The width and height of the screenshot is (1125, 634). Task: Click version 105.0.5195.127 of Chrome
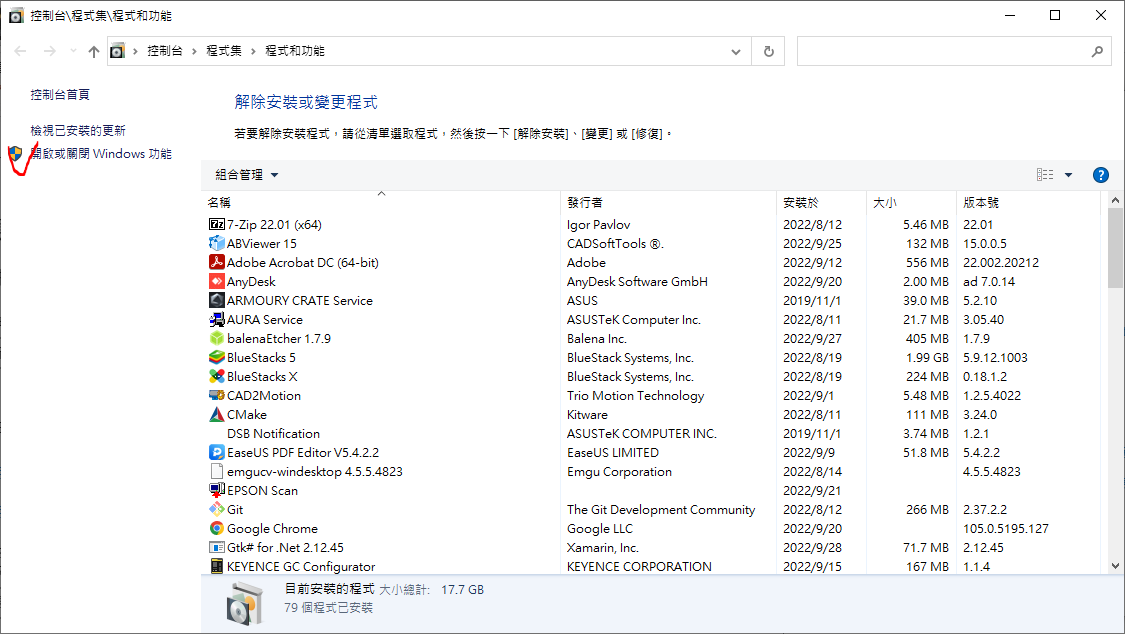[1006, 529]
